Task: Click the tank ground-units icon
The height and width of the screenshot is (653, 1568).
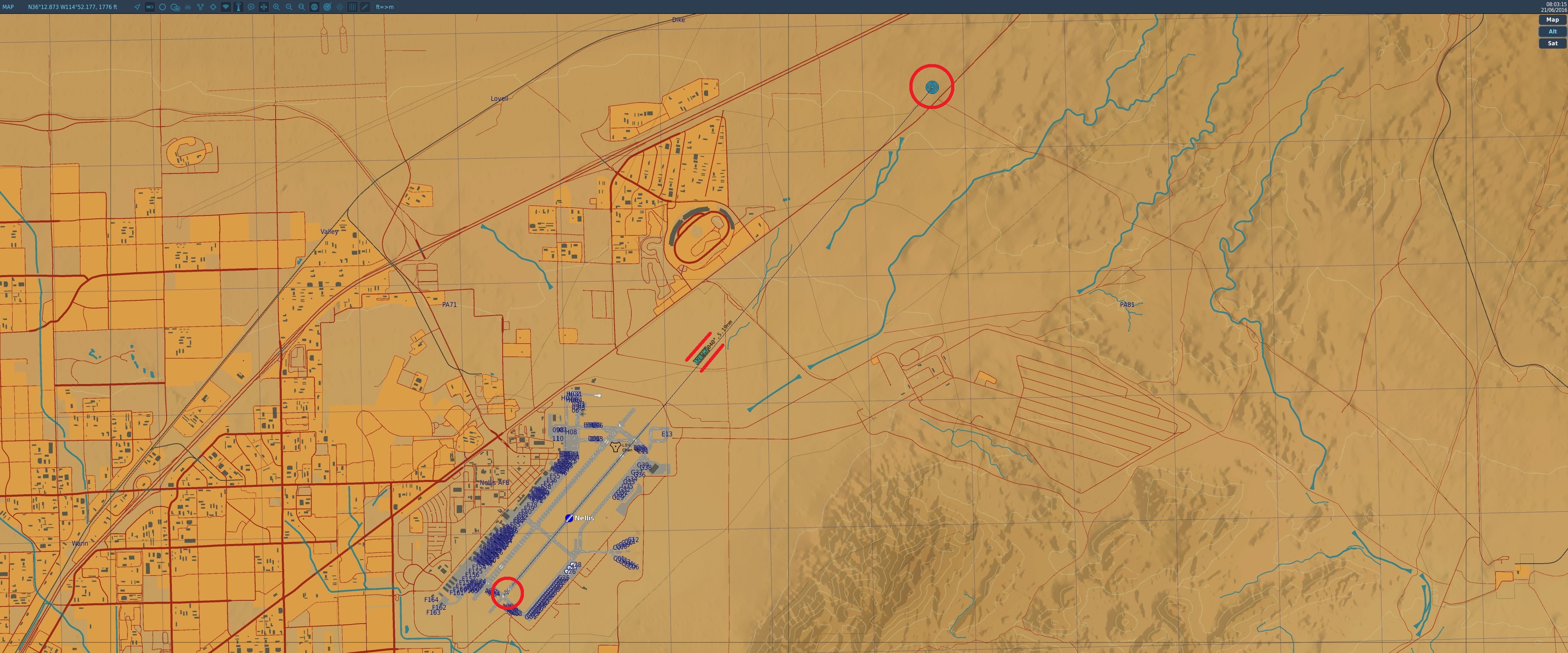Action: click(x=187, y=7)
